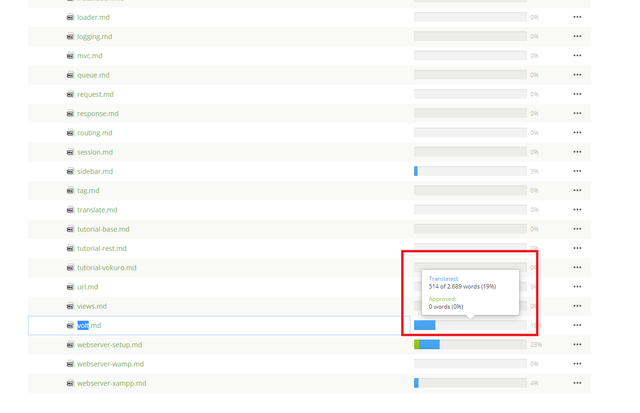Click the file icon beside routing.md
Screen dimensions: 640x413
point(70,133)
